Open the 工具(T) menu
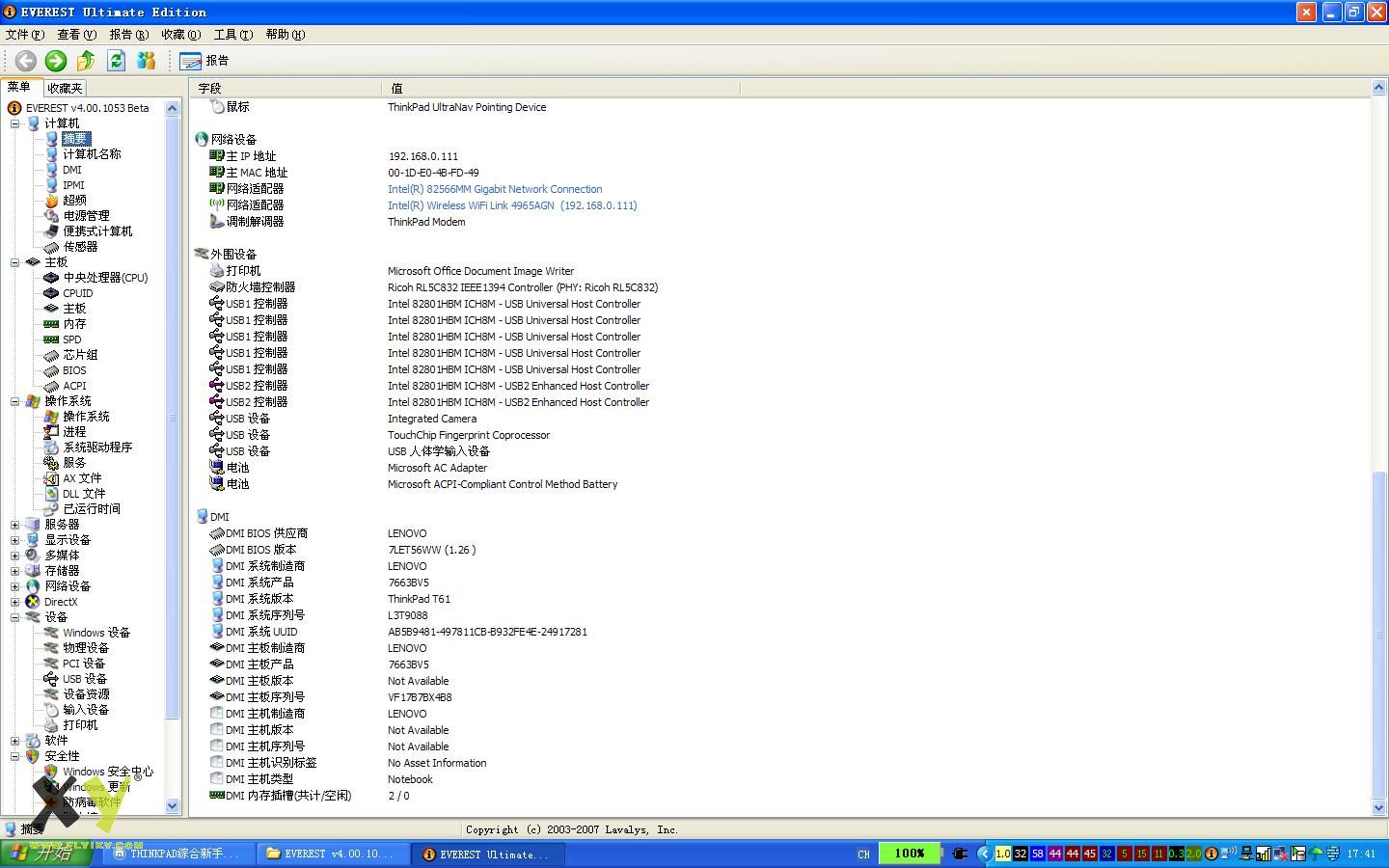1389x868 pixels. point(233,35)
